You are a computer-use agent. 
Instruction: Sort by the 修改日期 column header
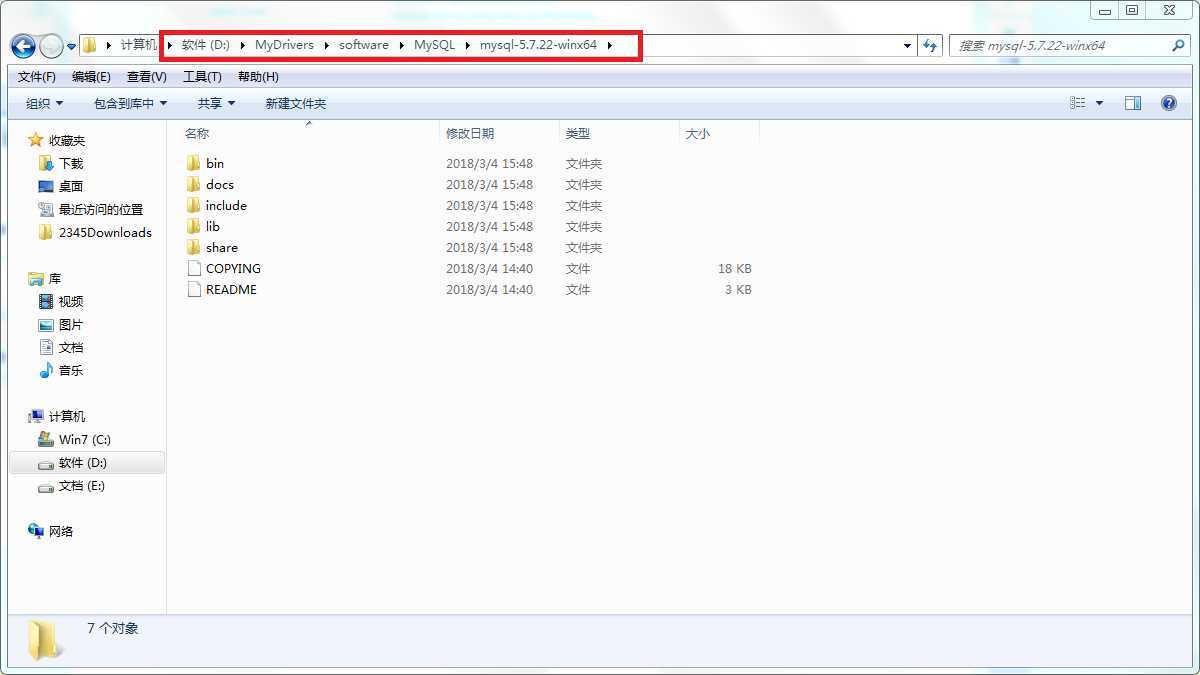click(x=470, y=133)
